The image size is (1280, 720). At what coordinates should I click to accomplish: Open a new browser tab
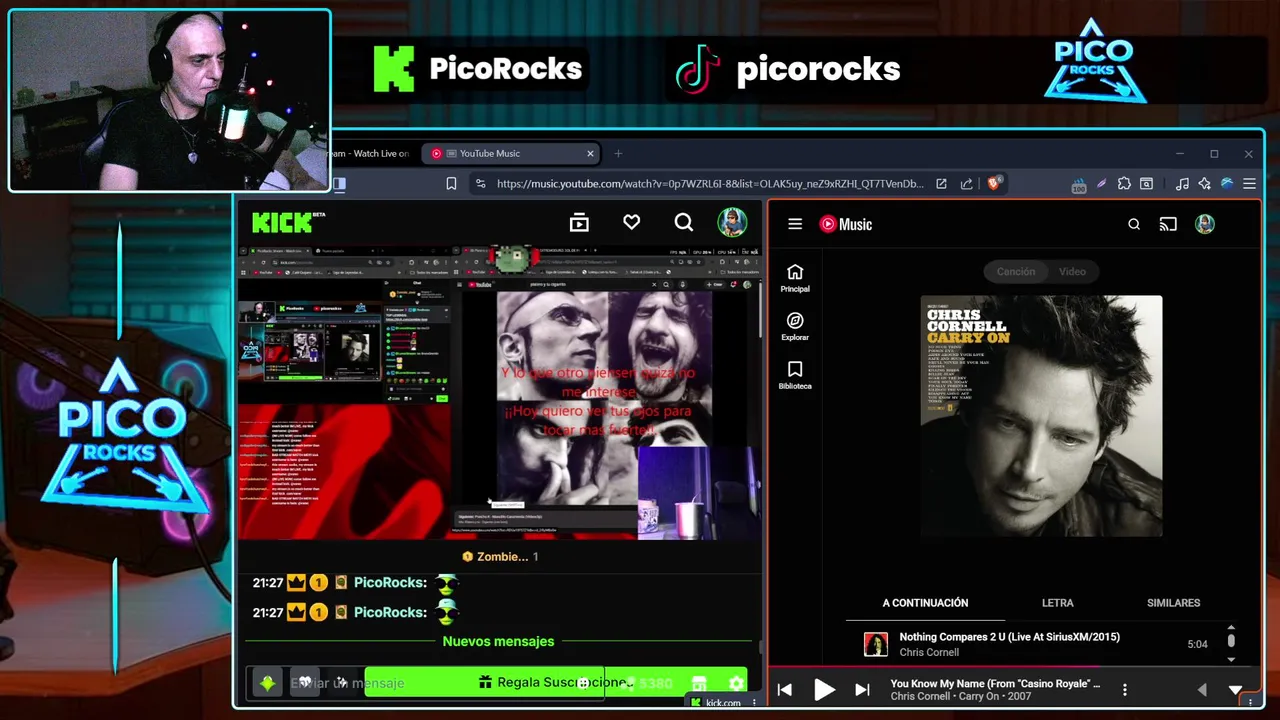click(x=618, y=153)
